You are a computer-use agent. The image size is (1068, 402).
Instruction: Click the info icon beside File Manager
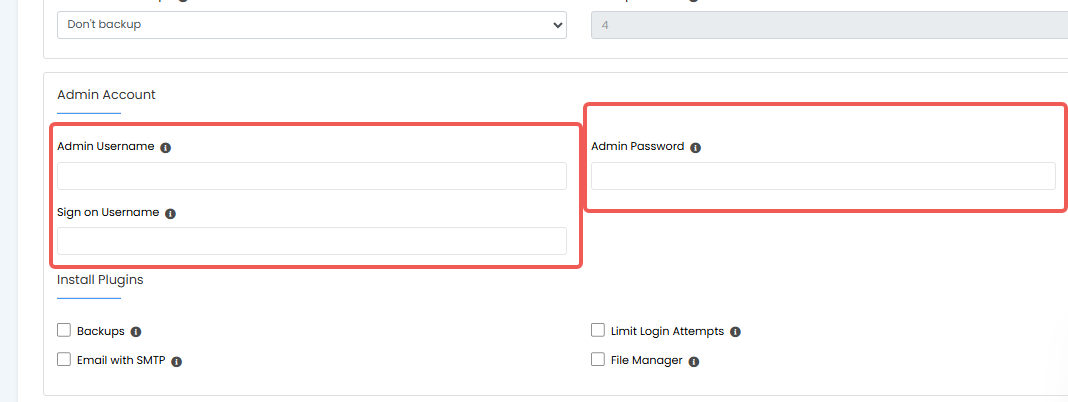click(693, 362)
